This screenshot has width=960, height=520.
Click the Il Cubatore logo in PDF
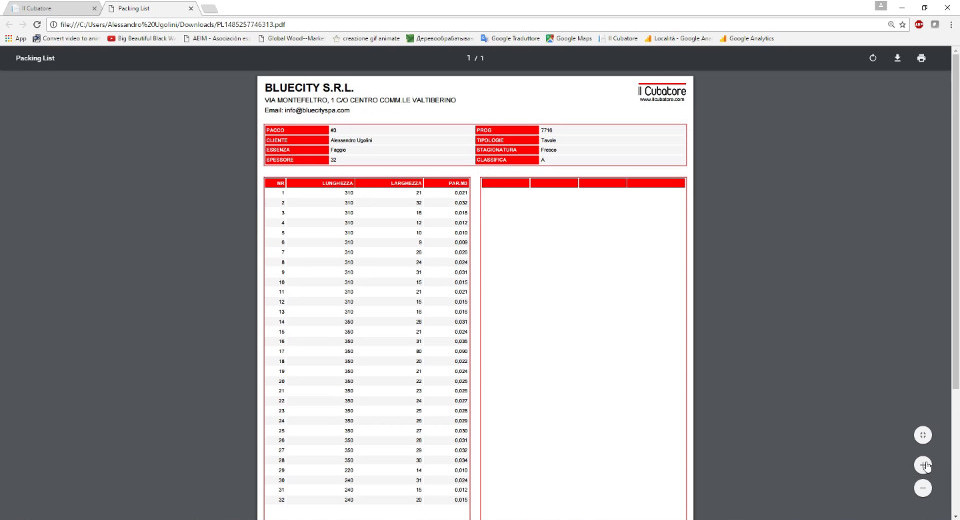coord(662,92)
